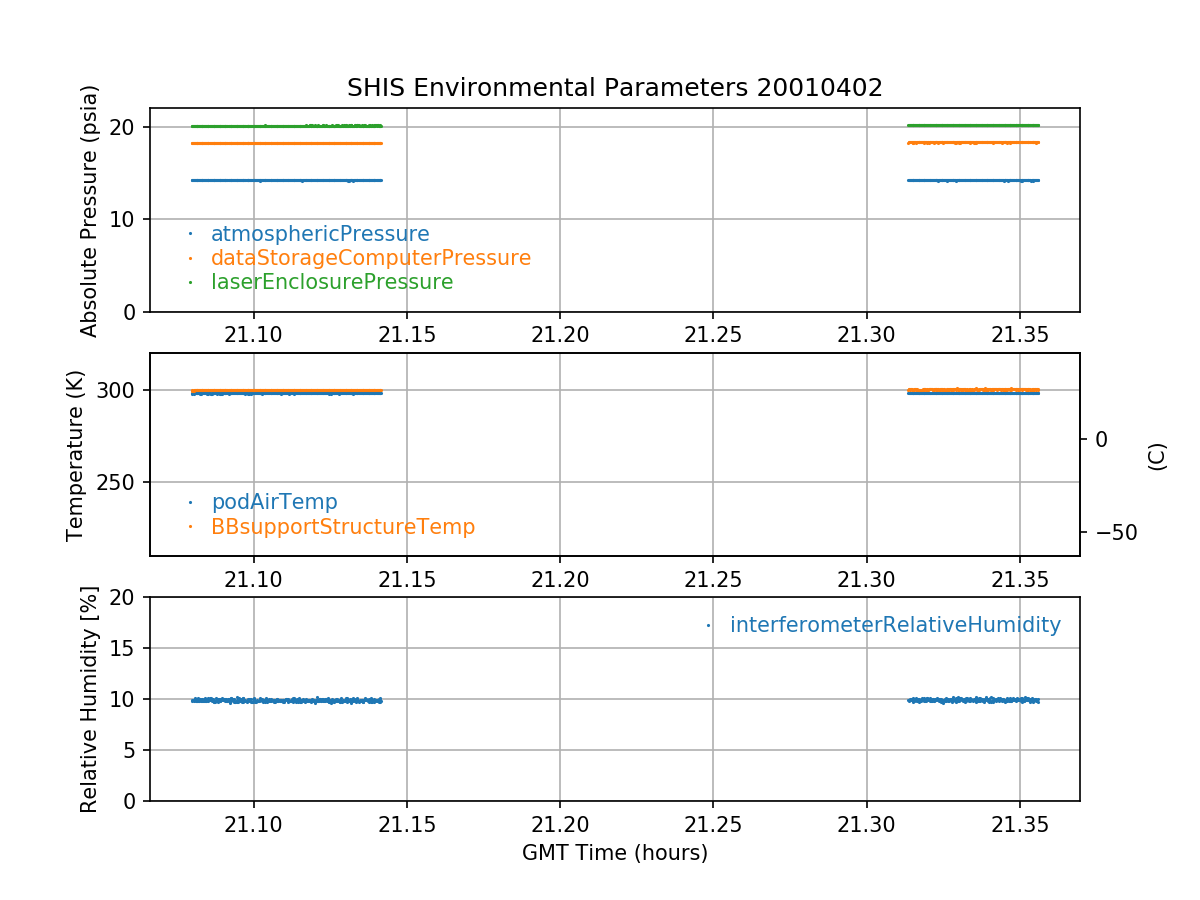Screen dimensions: 1200x900
Task: Click the laserEnclosurePressure legend entry
Action: pos(331,282)
